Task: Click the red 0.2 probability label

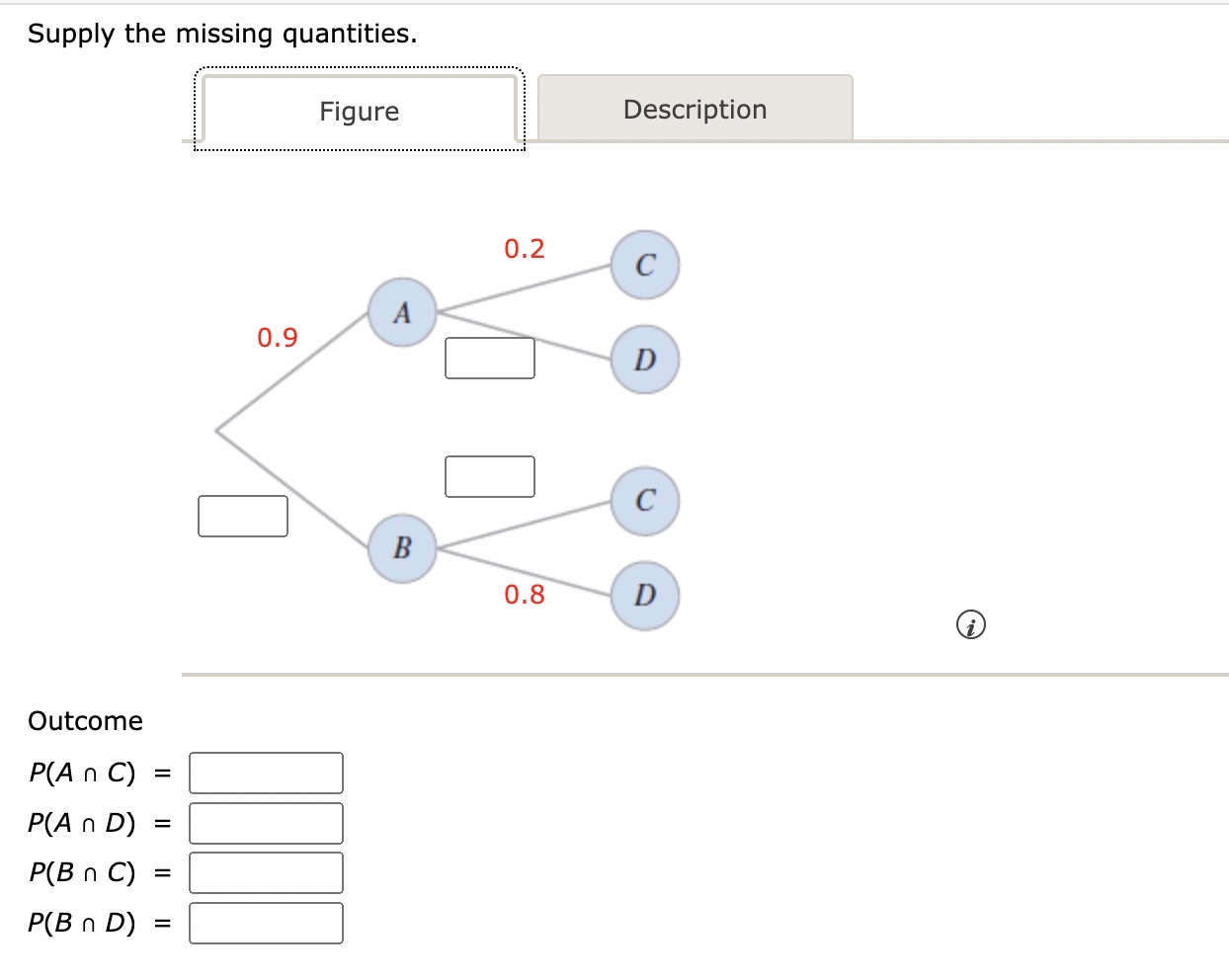Action: click(x=526, y=248)
